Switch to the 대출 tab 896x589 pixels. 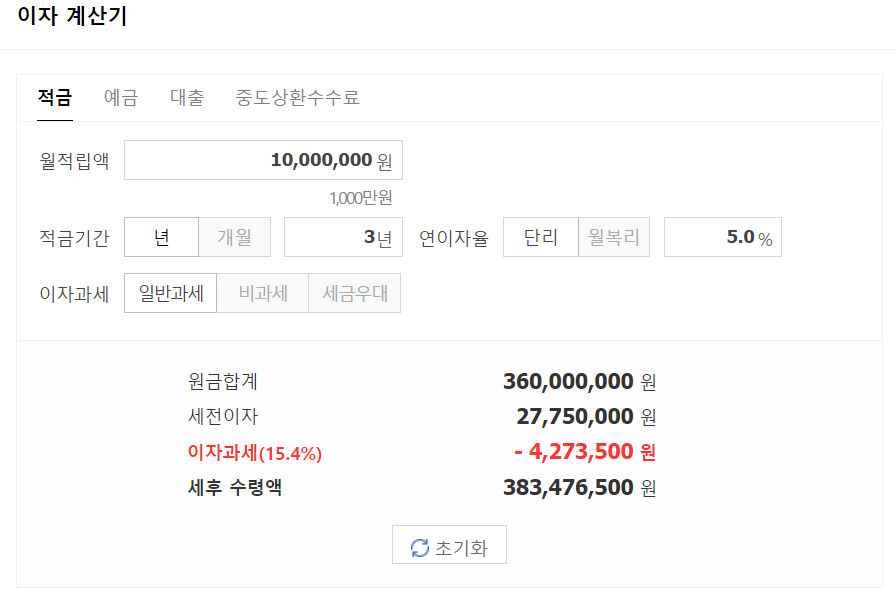(185, 97)
